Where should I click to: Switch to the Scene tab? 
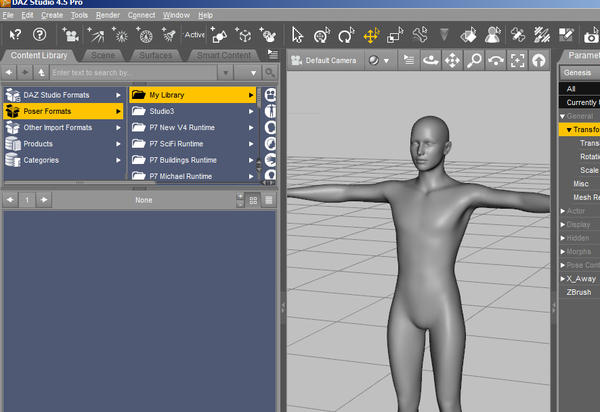[104, 55]
